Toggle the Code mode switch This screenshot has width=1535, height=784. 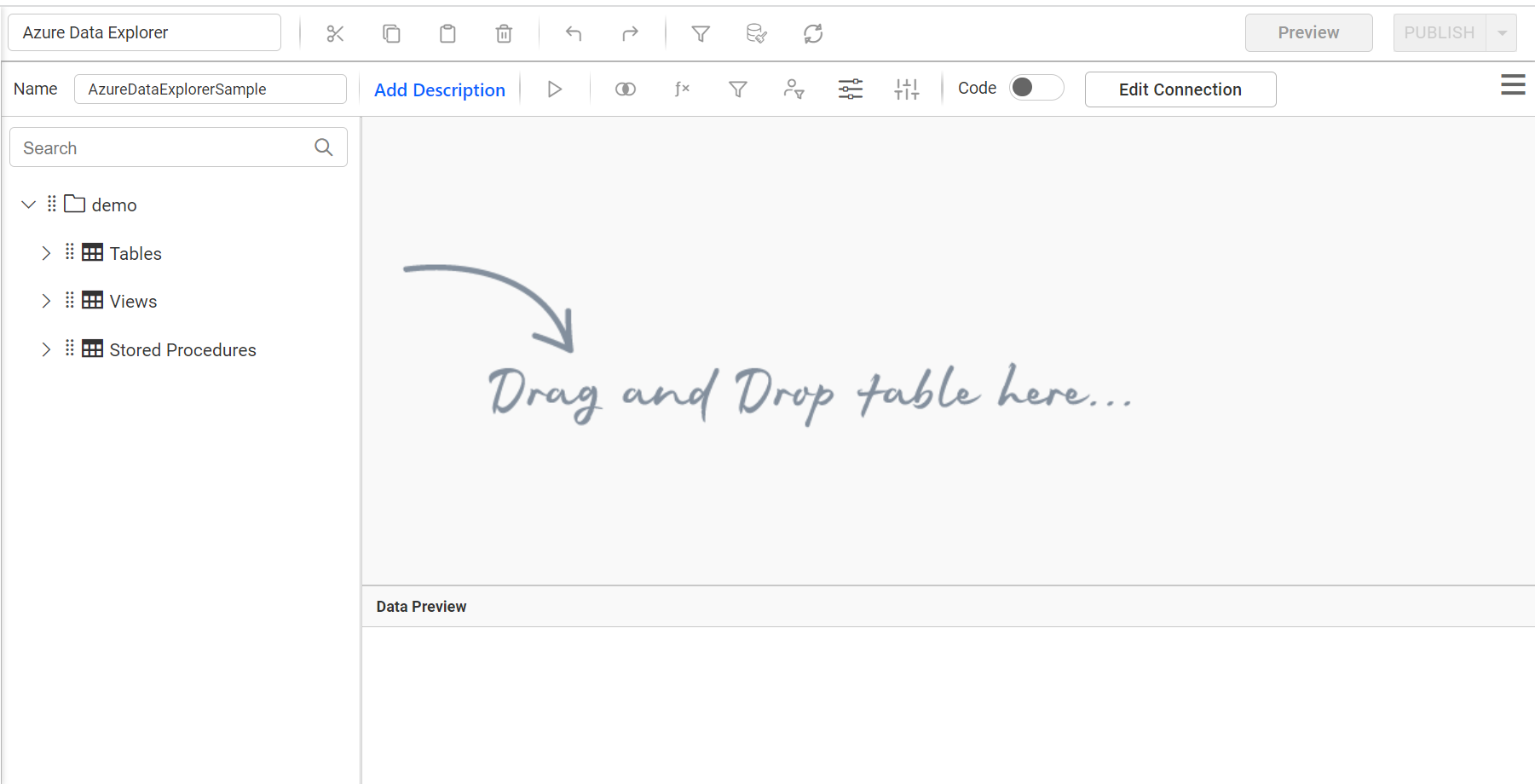[x=1036, y=88]
